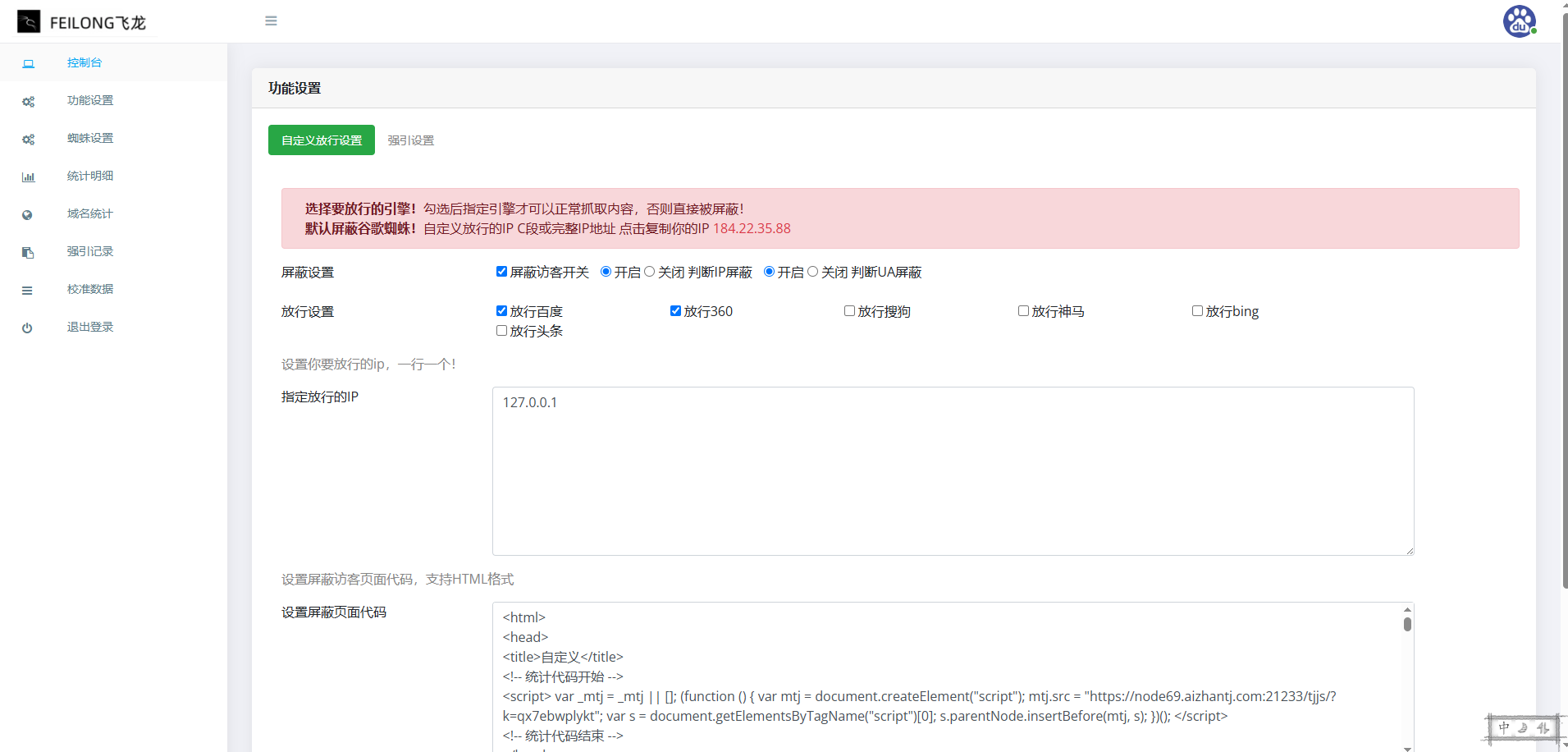This screenshot has width=1568, height=752.
Task: Click the page vertical scrollbar
Action: (x=1565, y=300)
